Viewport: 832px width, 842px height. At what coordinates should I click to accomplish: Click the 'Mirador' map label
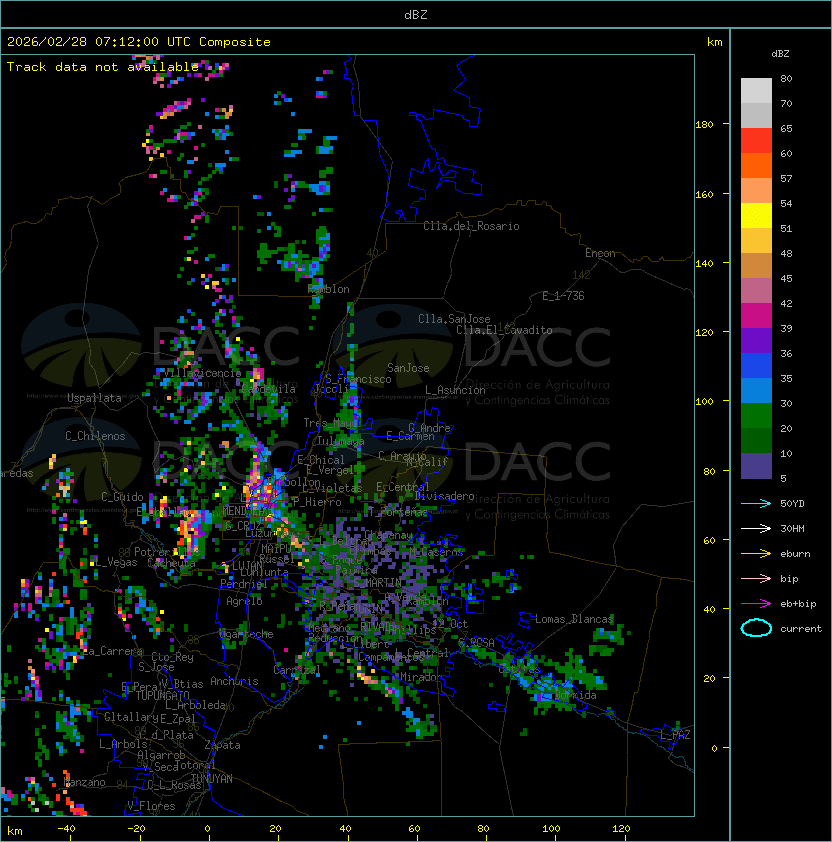(419, 677)
